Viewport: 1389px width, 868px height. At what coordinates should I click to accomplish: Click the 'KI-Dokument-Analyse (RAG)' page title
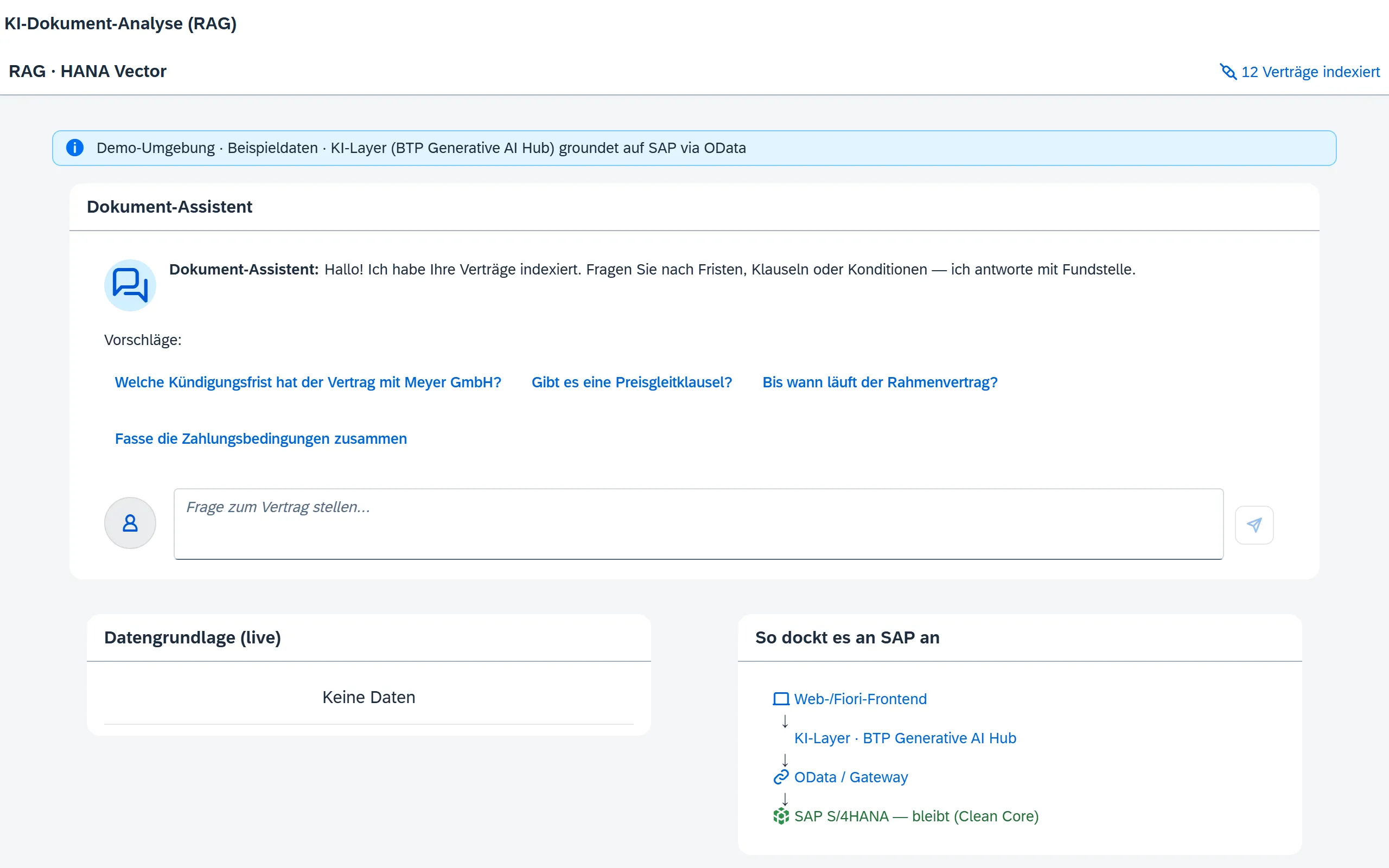[120, 23]
